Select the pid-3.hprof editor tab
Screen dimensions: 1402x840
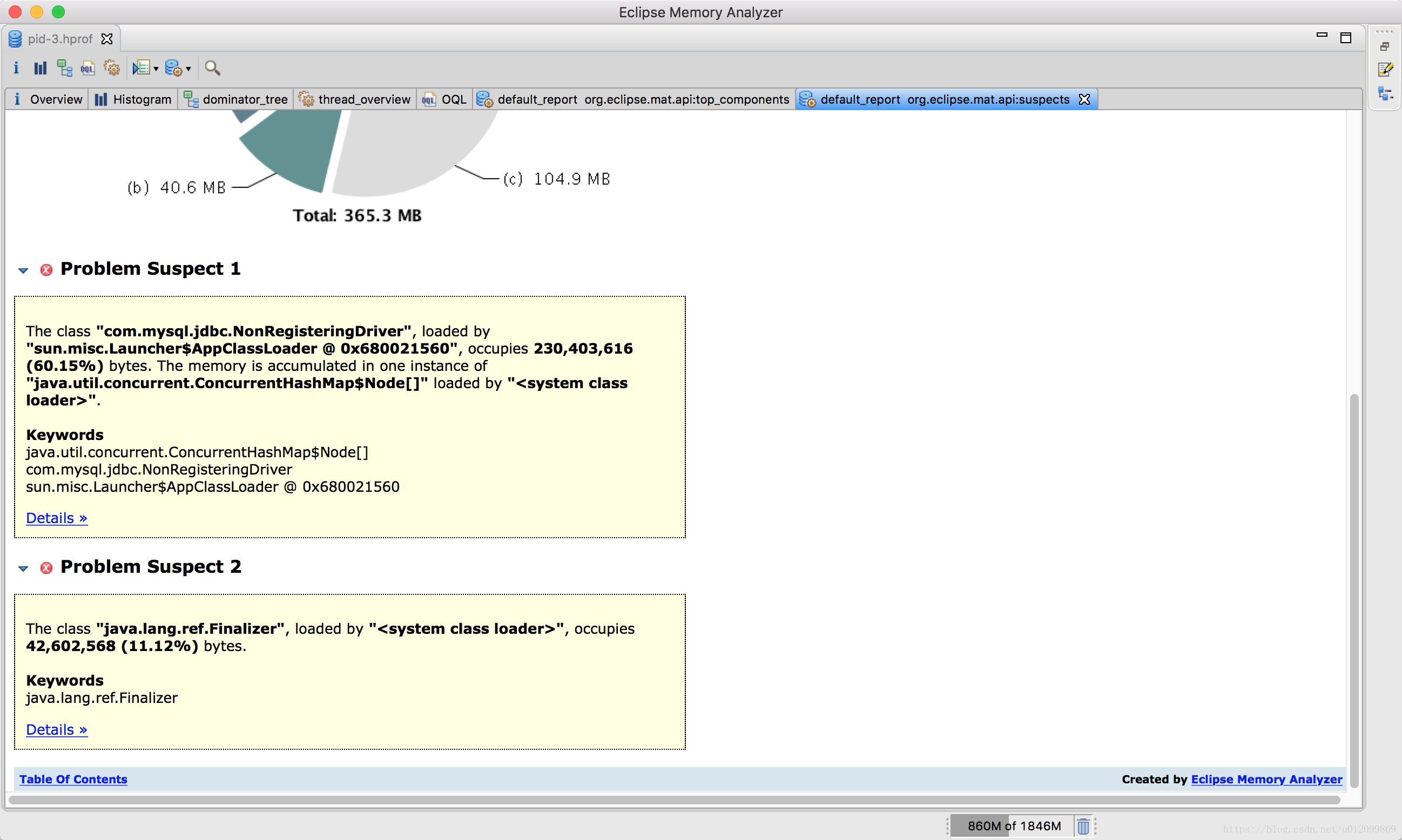pos(60,38)
